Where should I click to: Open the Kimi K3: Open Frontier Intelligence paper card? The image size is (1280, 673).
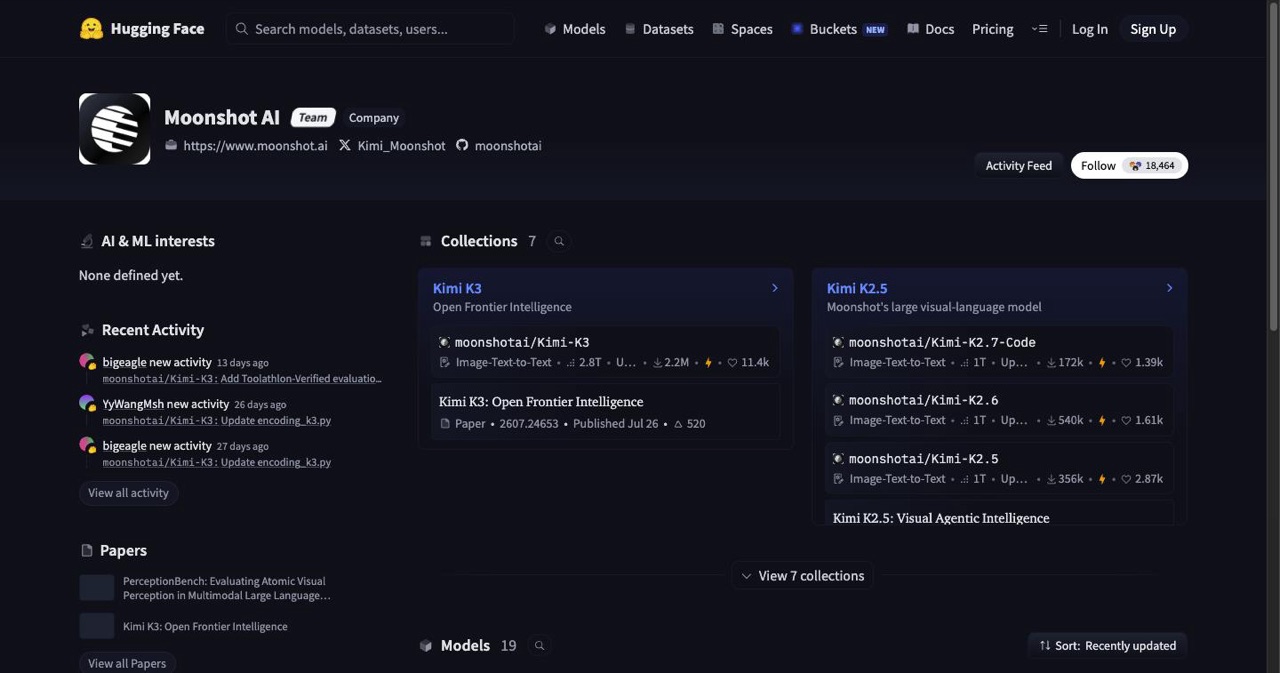pyautogui.click(x=605, y=412)
